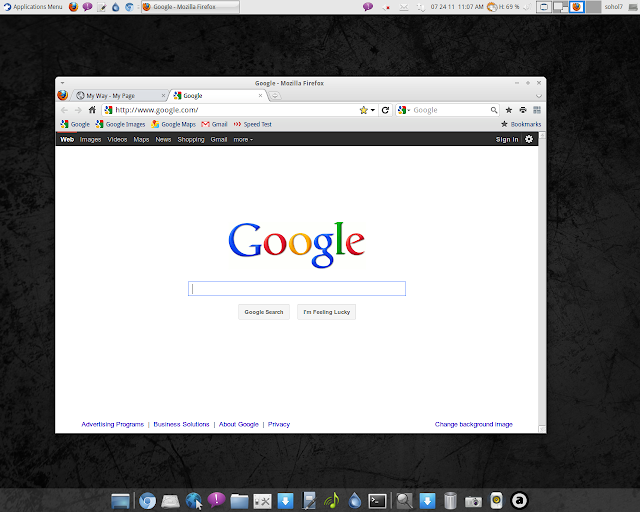Open the circled 'a' icon in dock
This screenshot has height=512, width=640.
pyautogui.click(x=519, y=501)
